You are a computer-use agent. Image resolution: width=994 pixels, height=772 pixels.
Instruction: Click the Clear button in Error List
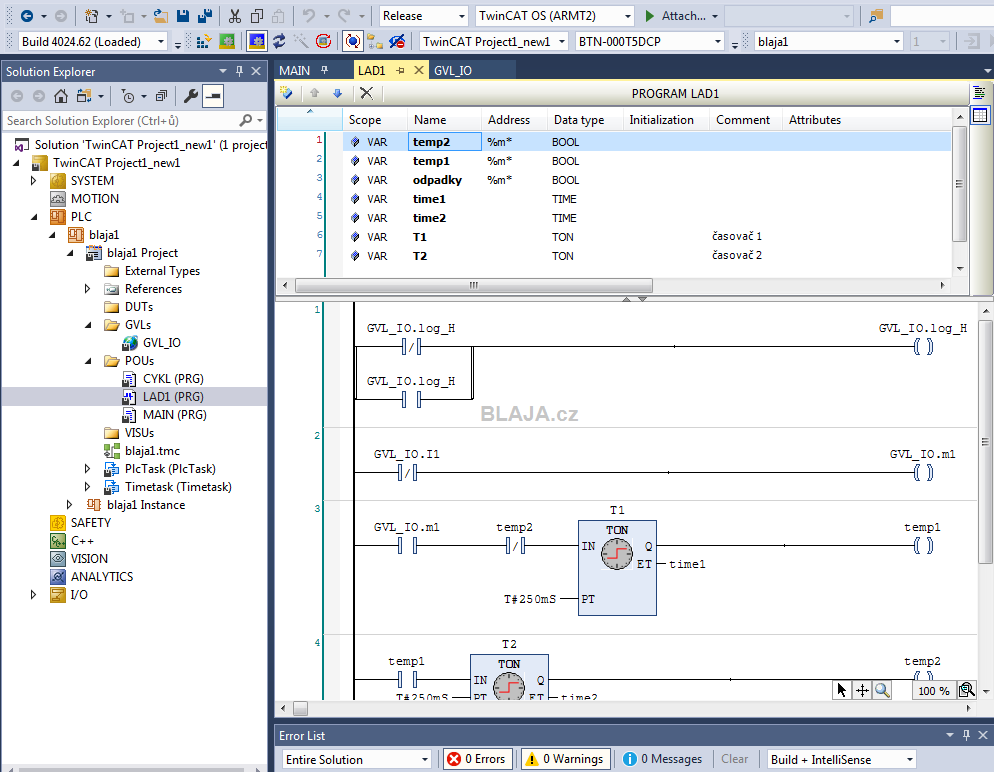(x=734, y=759)
